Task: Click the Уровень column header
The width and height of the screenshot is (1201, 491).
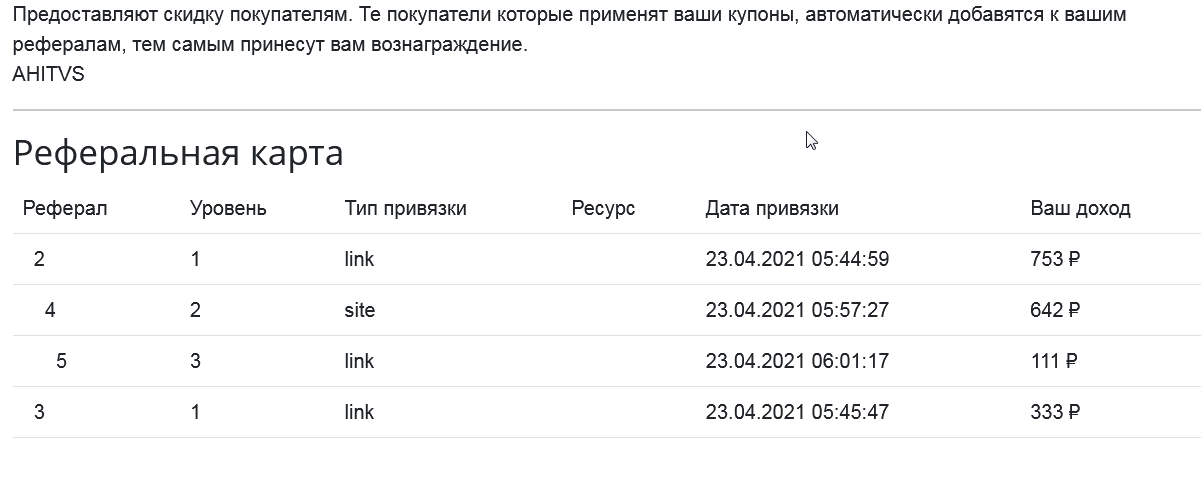Action: coord(228,209)
